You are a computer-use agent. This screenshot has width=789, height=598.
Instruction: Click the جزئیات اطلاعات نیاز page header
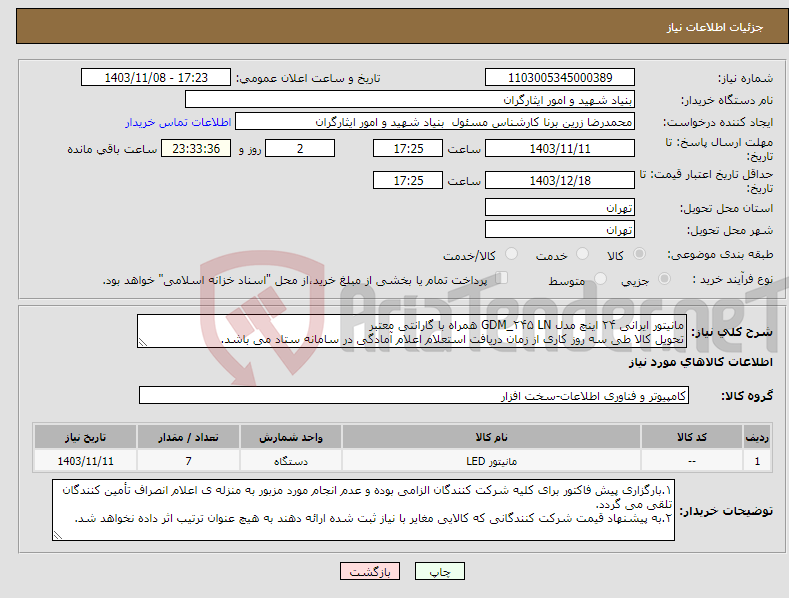pyautogui.click(x=715, y=27)
